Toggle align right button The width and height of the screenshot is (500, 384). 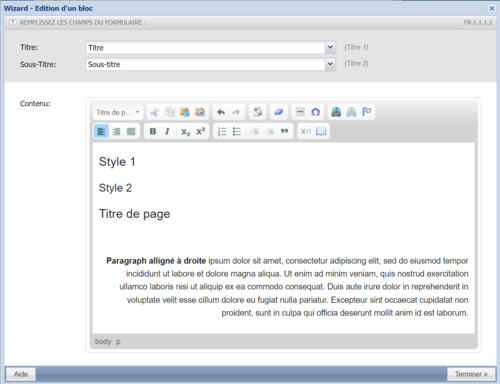click(x=116, y=132)
